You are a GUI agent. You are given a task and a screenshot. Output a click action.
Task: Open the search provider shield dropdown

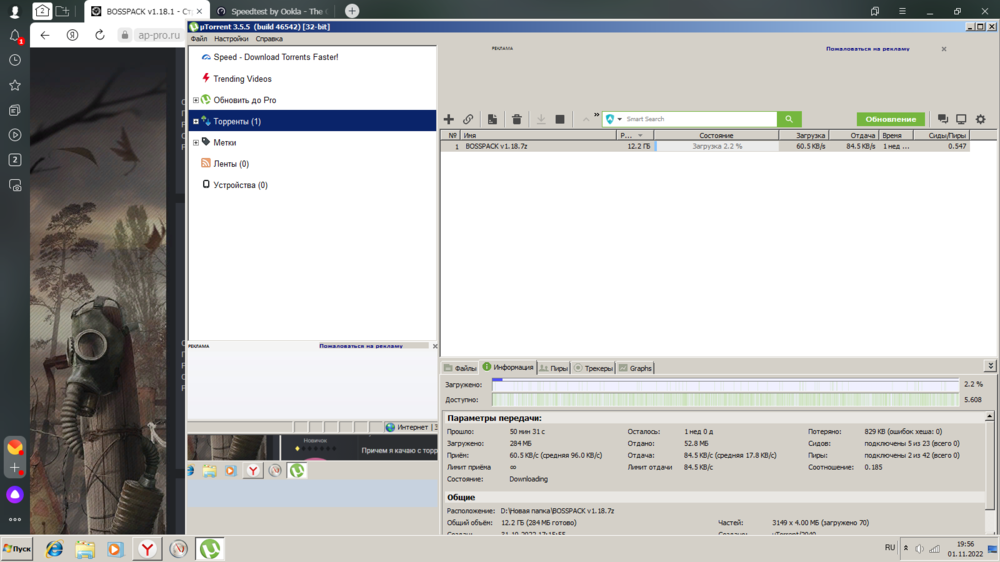coord(613,119)
